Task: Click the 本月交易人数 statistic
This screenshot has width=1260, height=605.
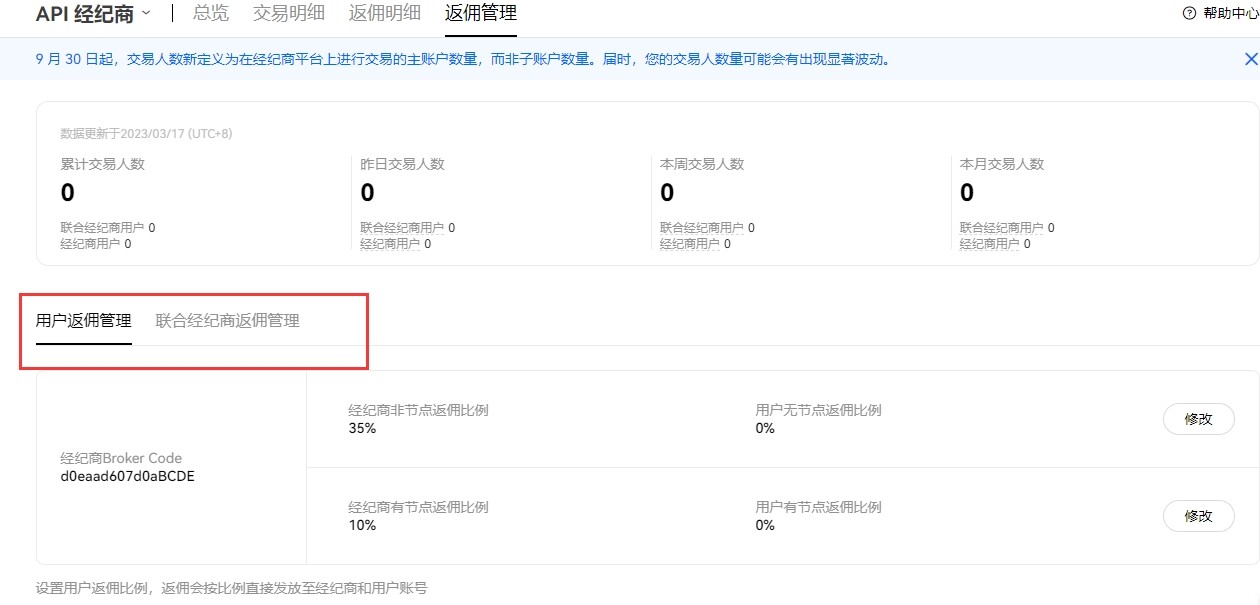Action: point(1002,164)
